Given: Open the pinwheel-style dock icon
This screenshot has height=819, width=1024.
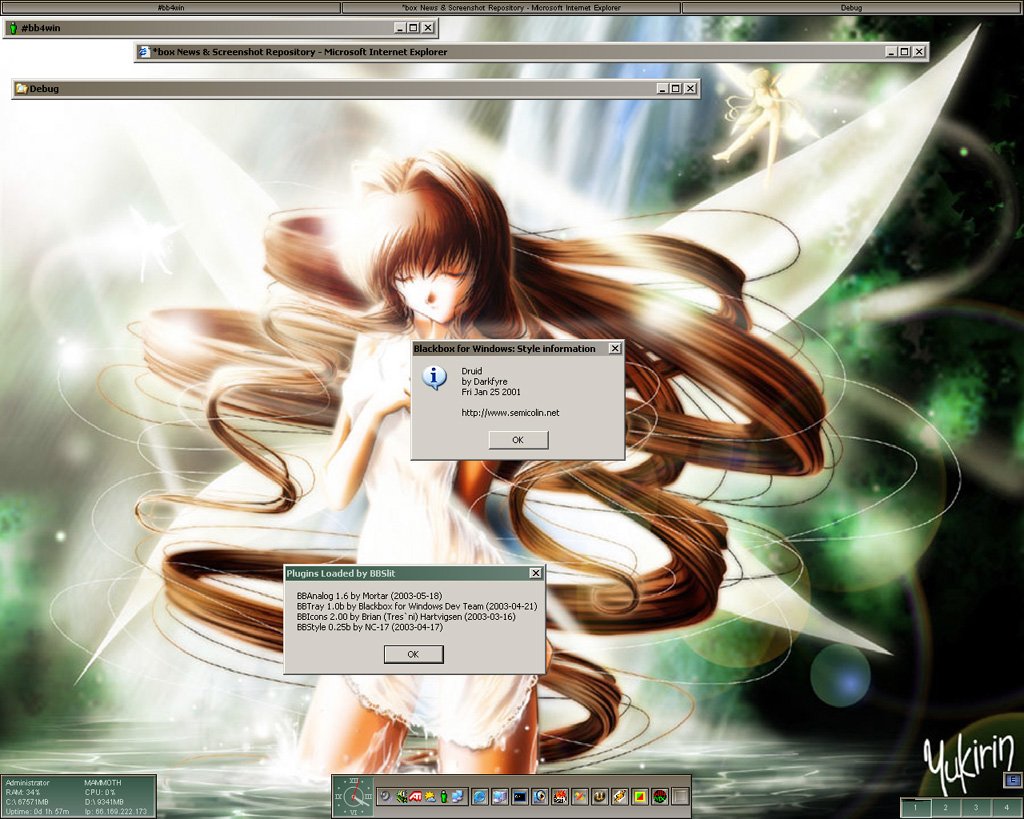Looking at the screenshot, I should coord(580,796).
